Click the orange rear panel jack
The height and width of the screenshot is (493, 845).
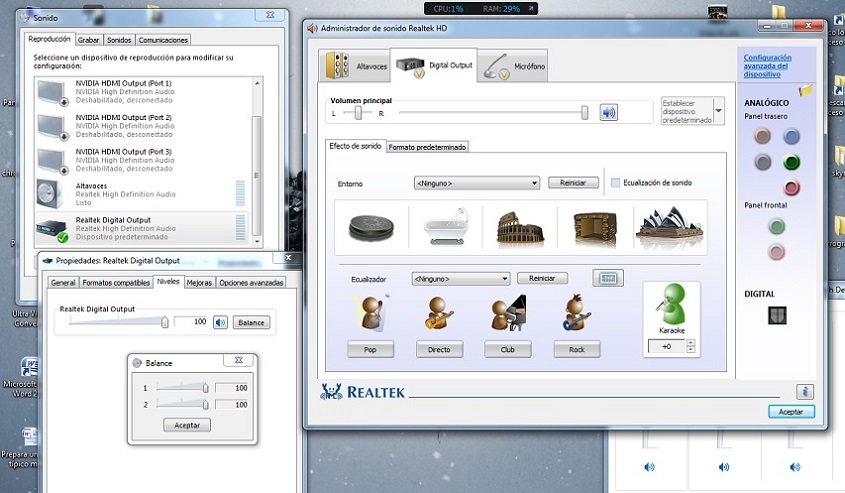coord(762,136)
